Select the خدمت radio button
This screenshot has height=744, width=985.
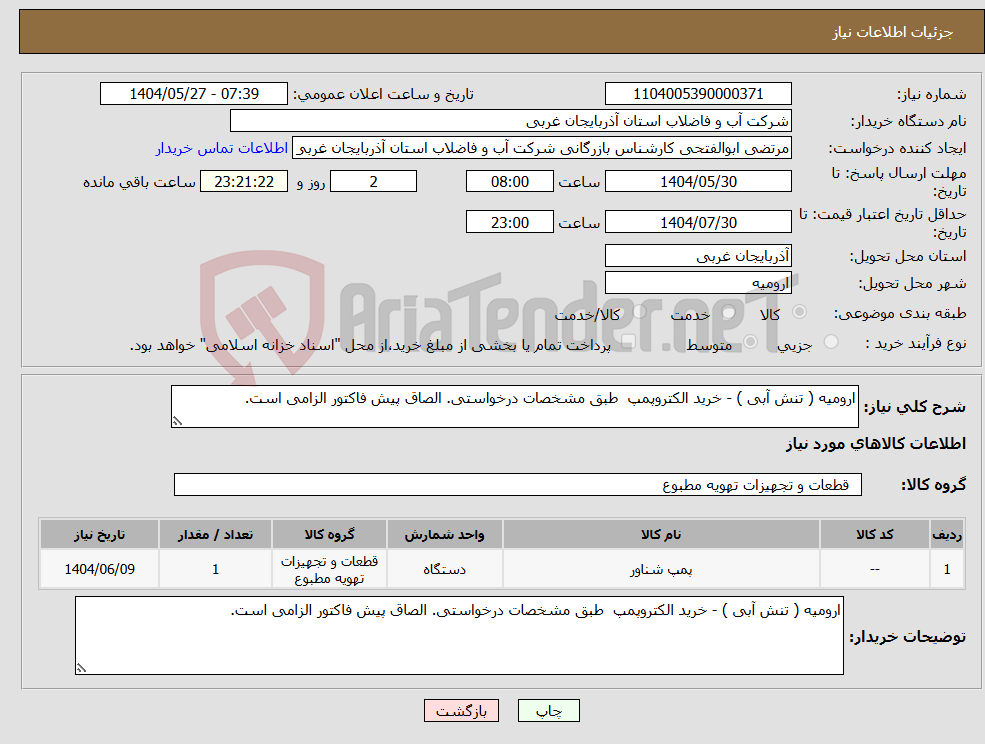coord(729,312)
